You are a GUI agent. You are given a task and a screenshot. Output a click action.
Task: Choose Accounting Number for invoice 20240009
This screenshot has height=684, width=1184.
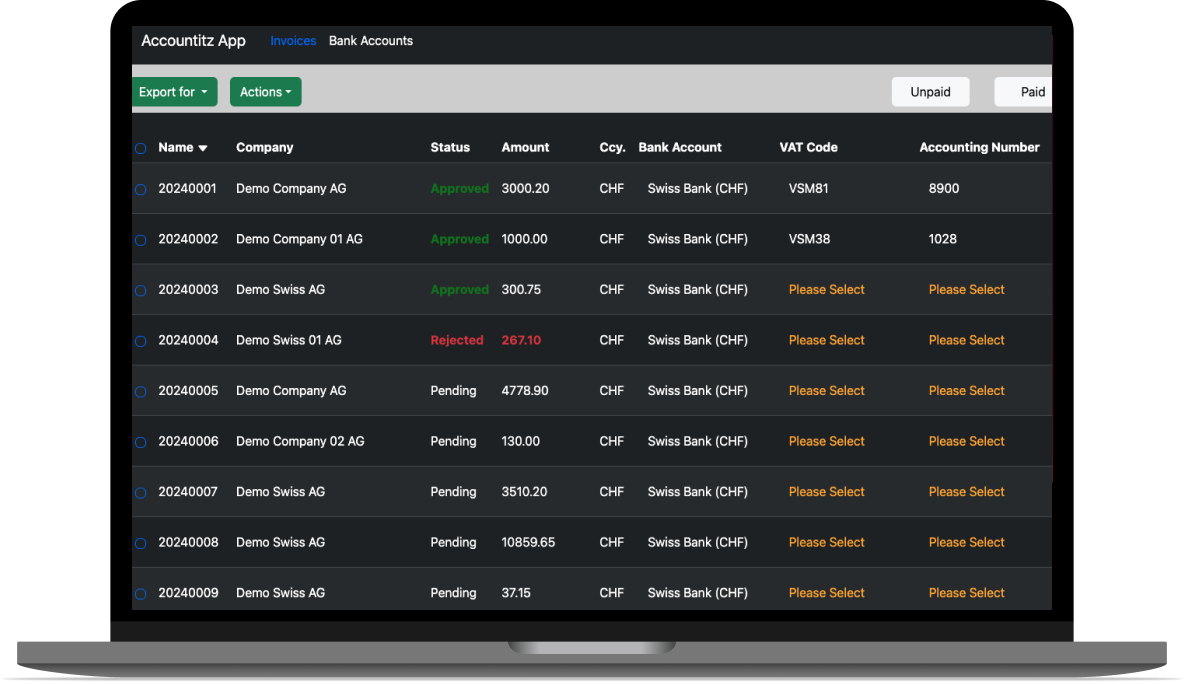tap(967, 593)
